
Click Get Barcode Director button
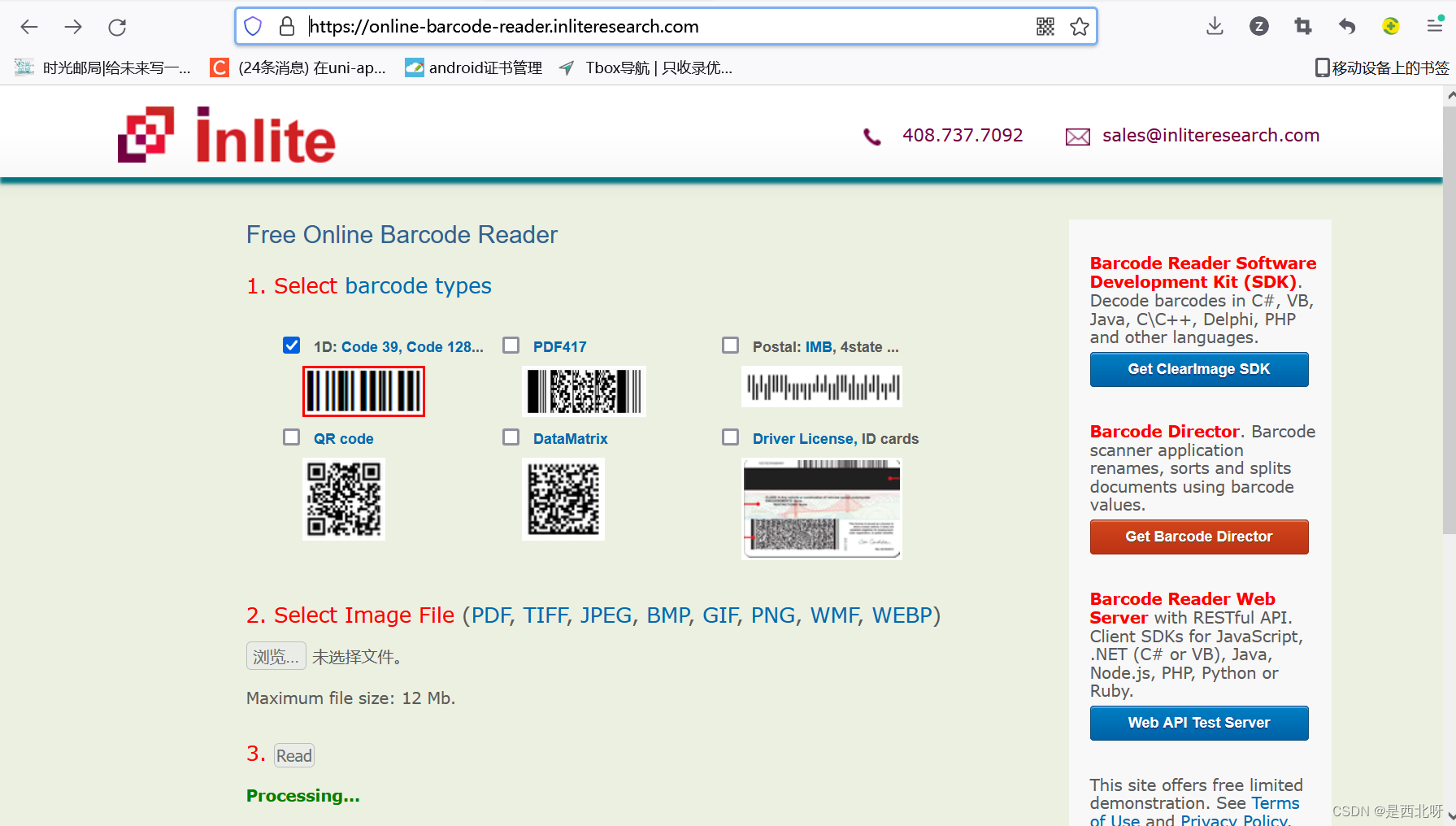(1199, 537)
